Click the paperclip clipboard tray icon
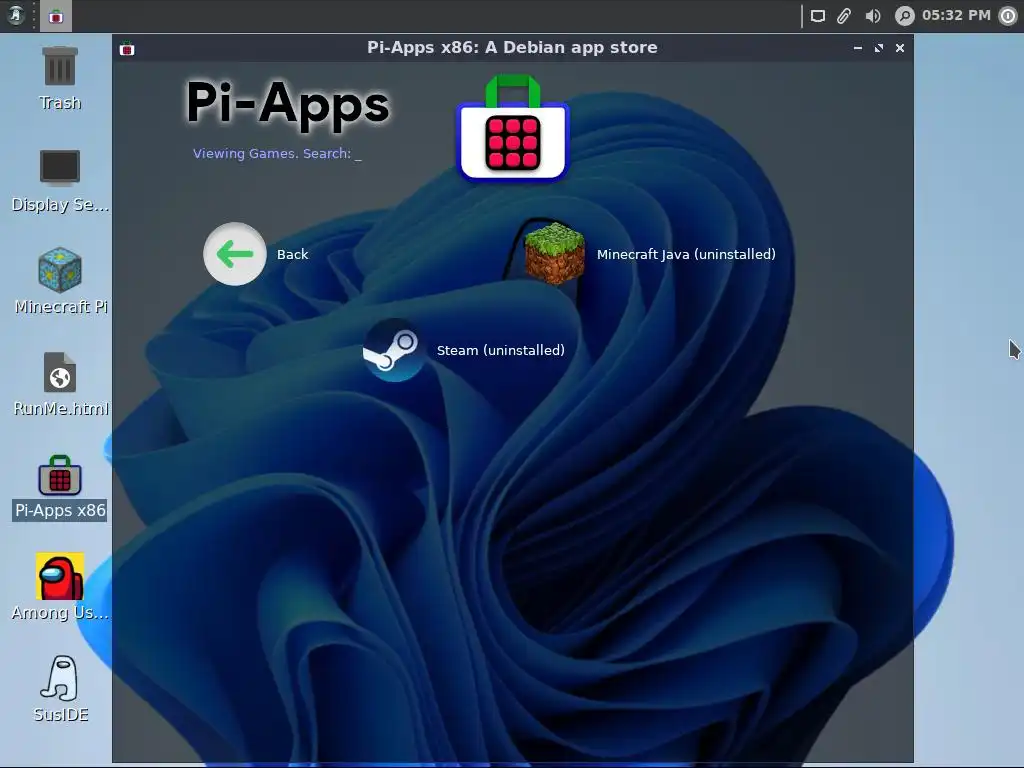The width and height of the screenshot is (1024, 768). click(x=844, y=16)
